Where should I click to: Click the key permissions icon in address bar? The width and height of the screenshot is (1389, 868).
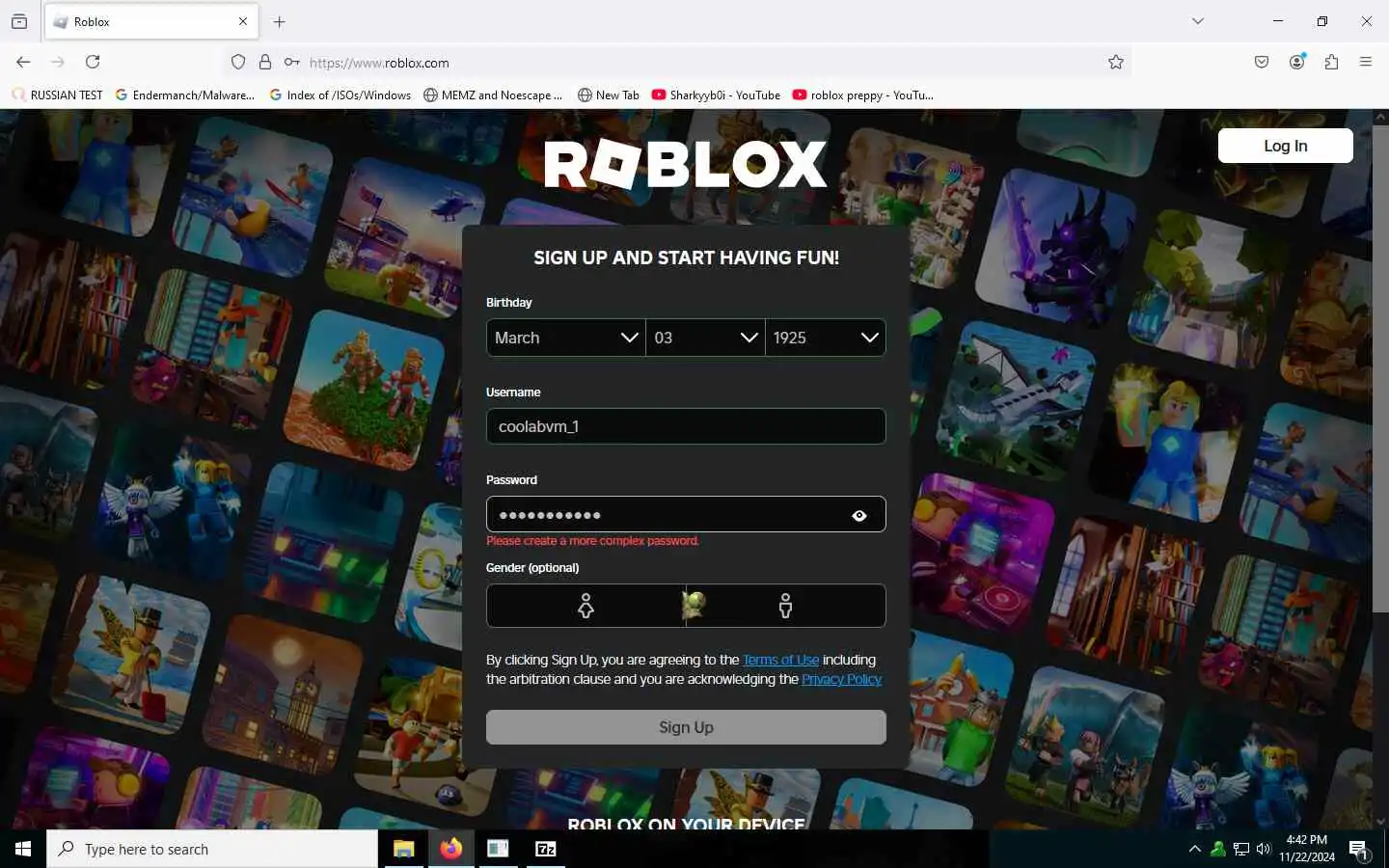(291, 63)
